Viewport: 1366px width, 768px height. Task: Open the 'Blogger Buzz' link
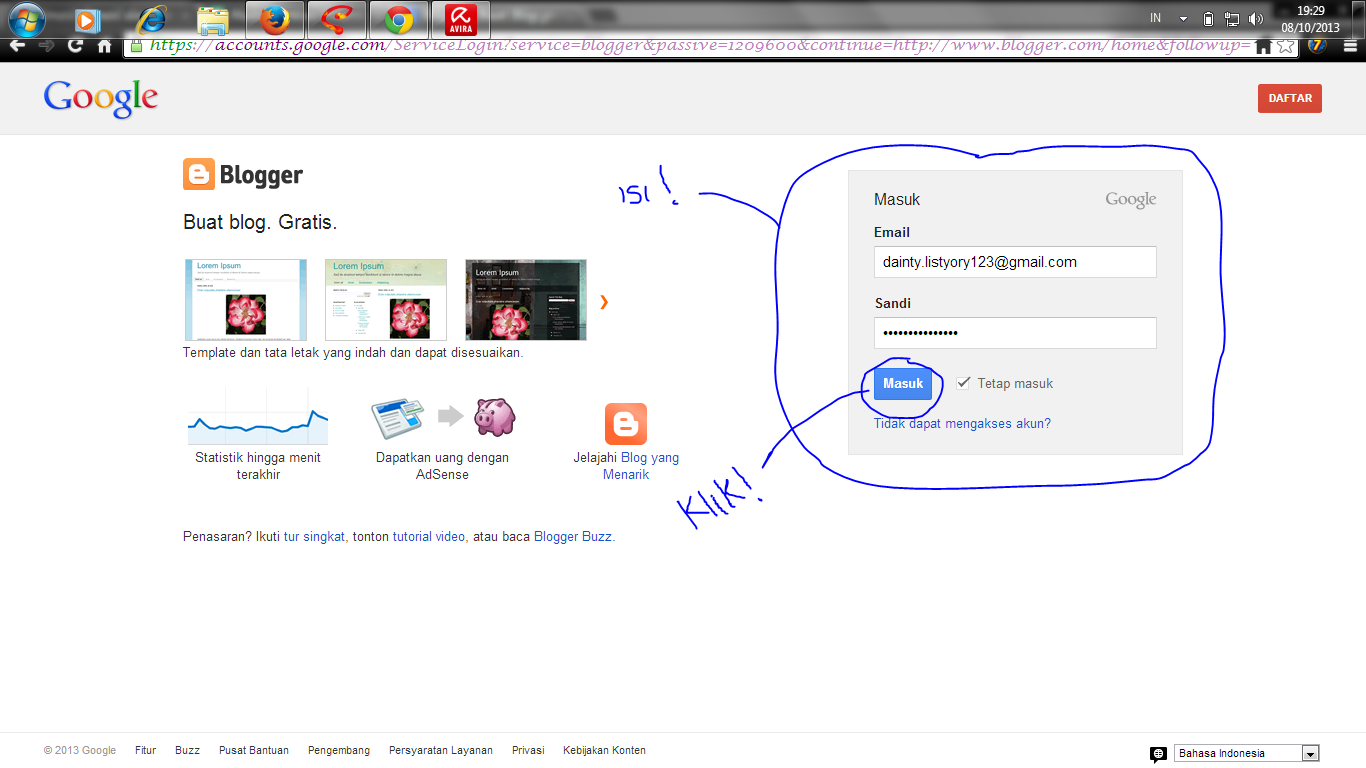pyautogui.click(x=573, y=537)
